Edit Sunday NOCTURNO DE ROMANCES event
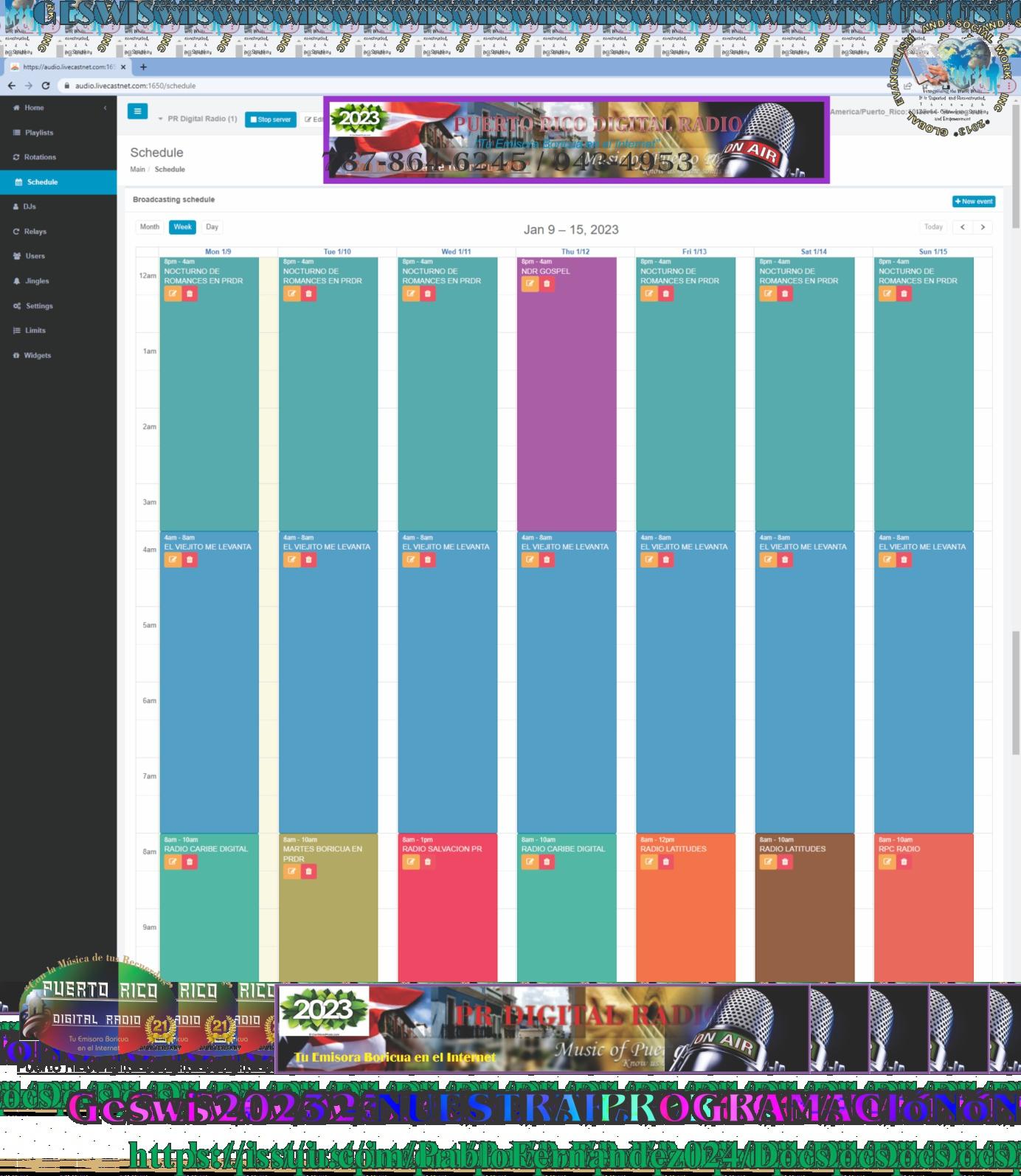 click(x=887, y=294)
